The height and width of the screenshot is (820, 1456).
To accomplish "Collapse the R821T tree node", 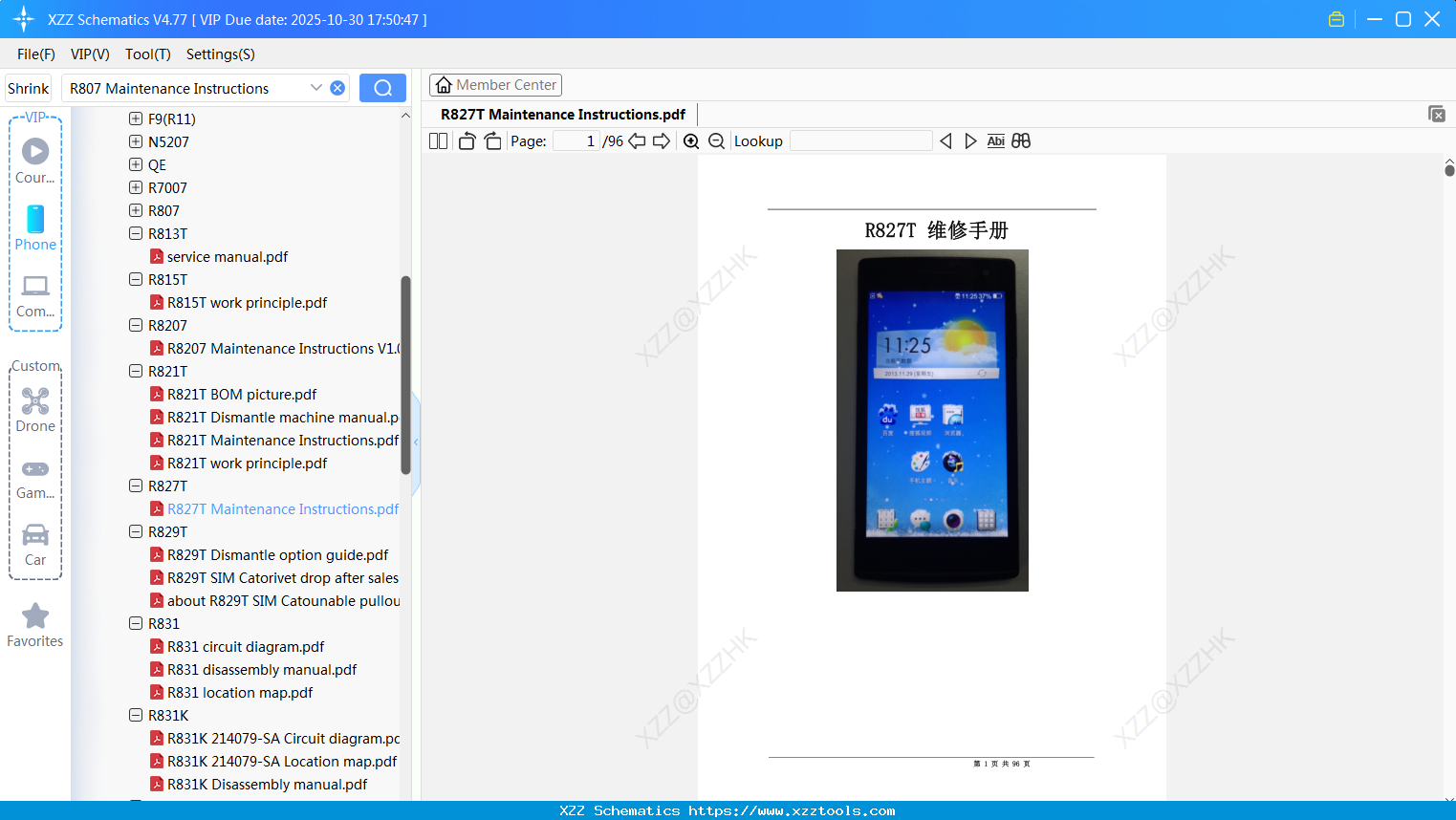I will (x=135, y=371).
